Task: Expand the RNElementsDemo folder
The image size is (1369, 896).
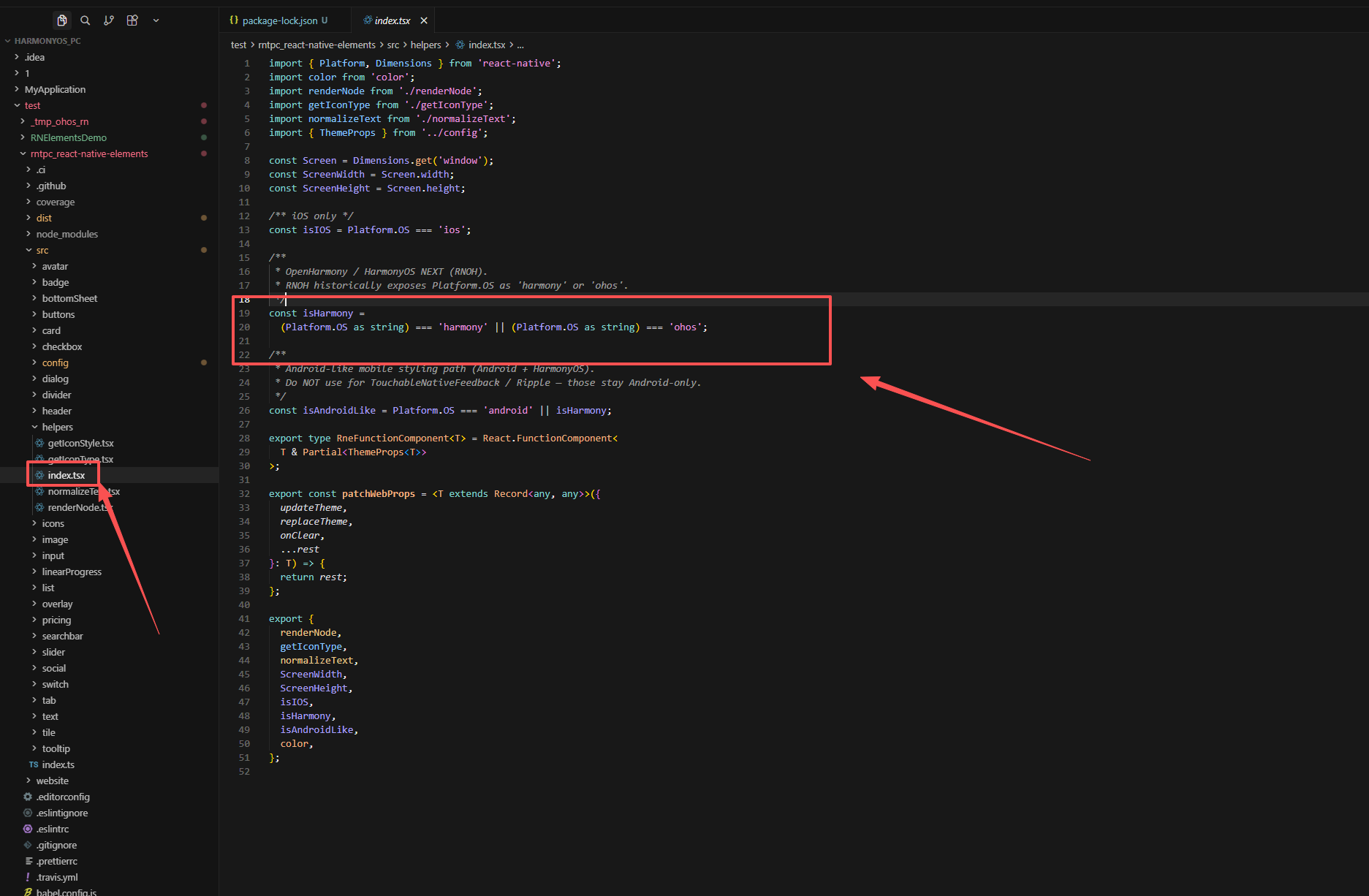Action: pos(68,137)
